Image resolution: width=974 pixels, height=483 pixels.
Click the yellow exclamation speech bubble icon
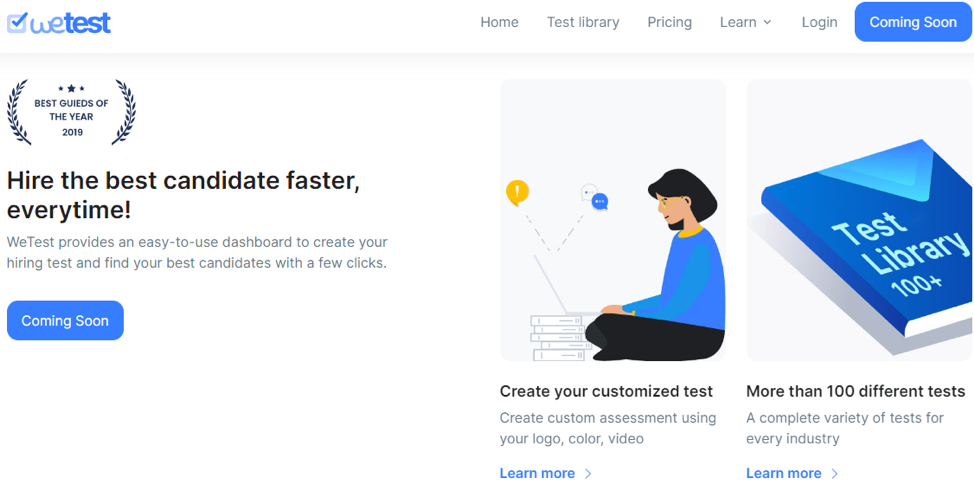pos(517,191)
